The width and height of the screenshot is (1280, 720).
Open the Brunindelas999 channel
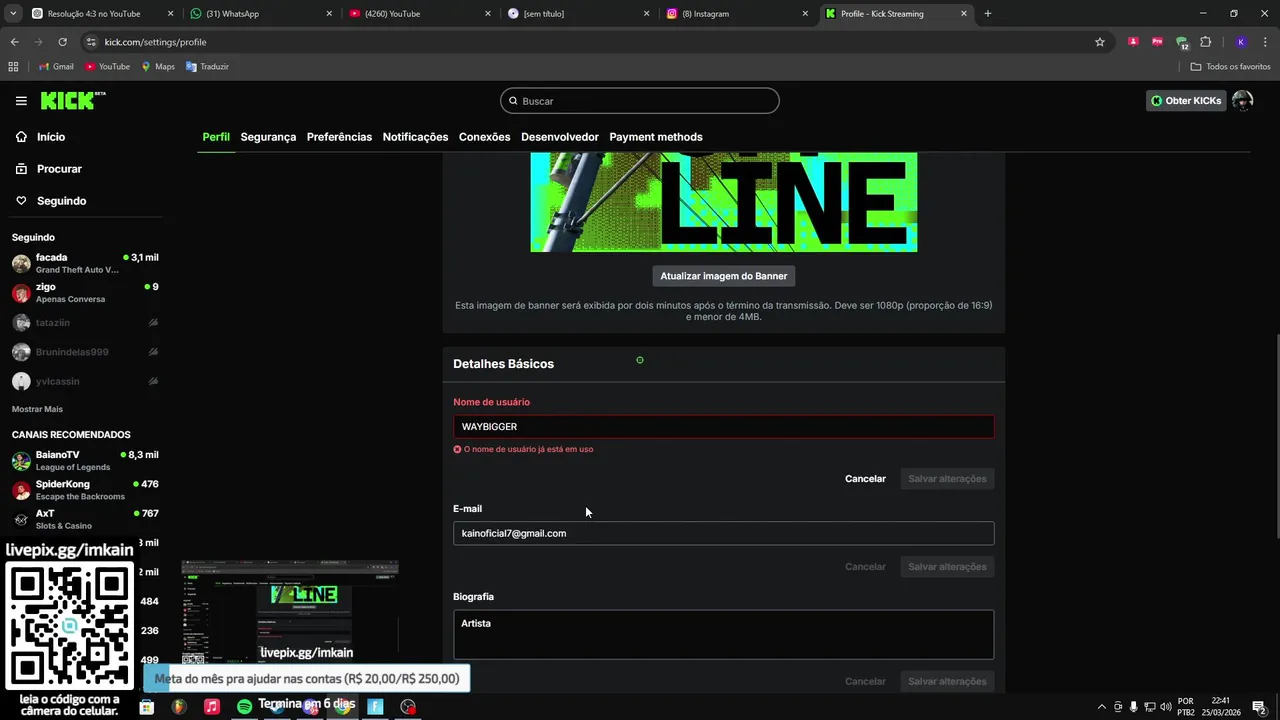click(85, 352)
